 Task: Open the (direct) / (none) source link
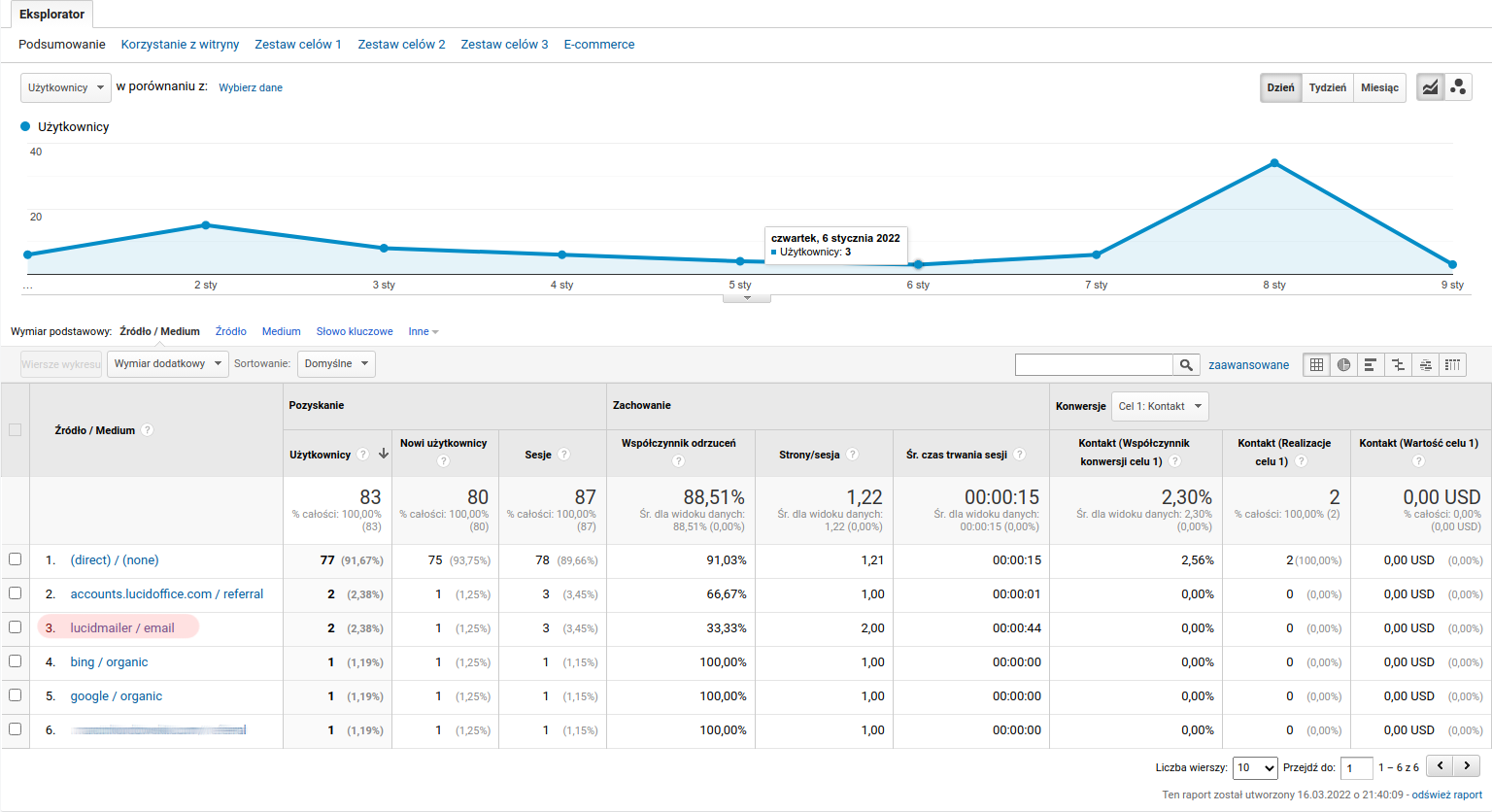coord(115,559)
